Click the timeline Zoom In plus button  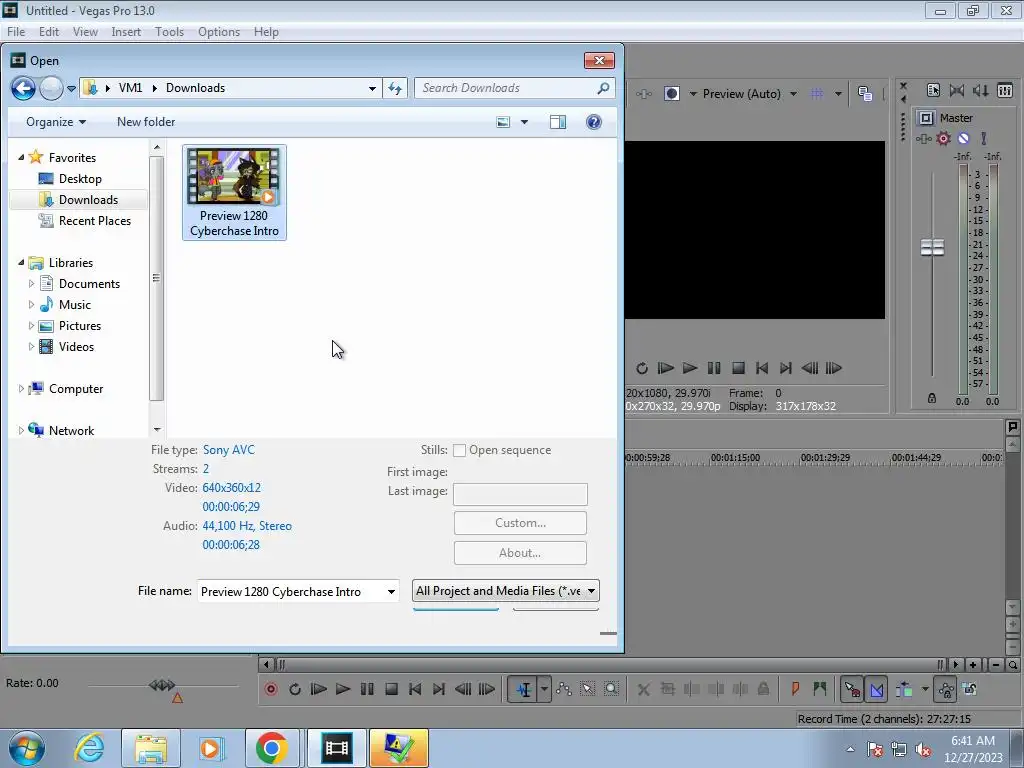coord(973,665)
